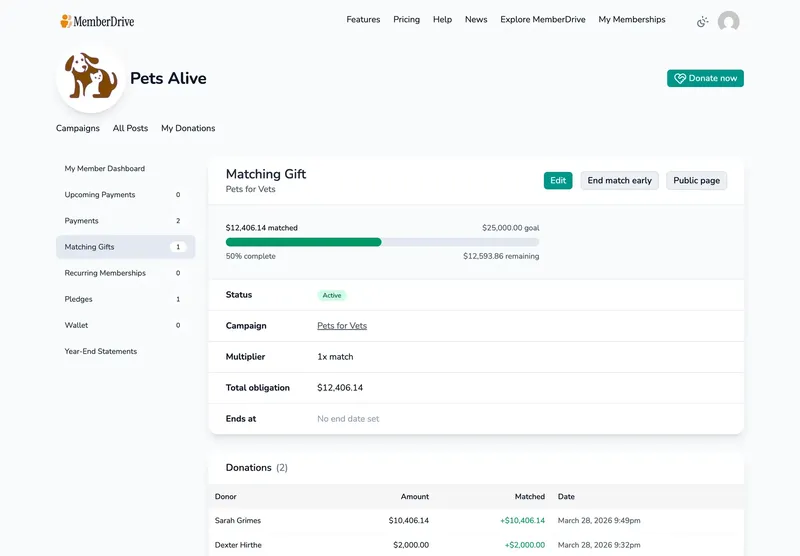Open the Pricing page

(x=406, y=19)
